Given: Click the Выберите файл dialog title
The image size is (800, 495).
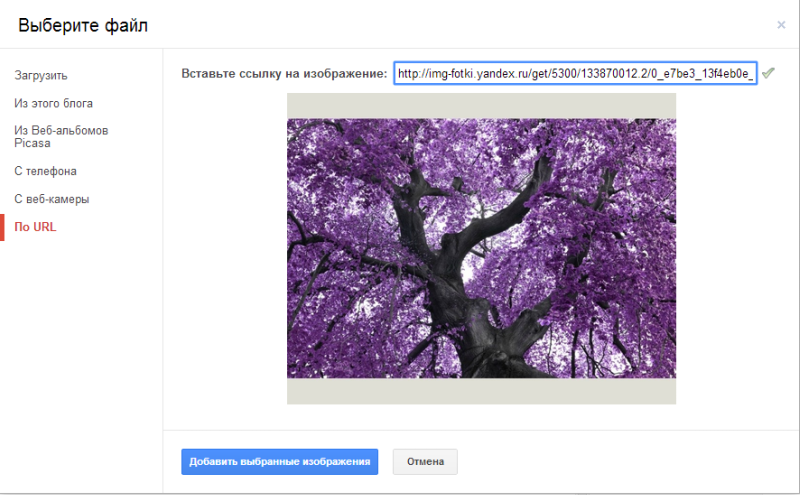Looking at the screenshot, I should [x=83, y=25].
